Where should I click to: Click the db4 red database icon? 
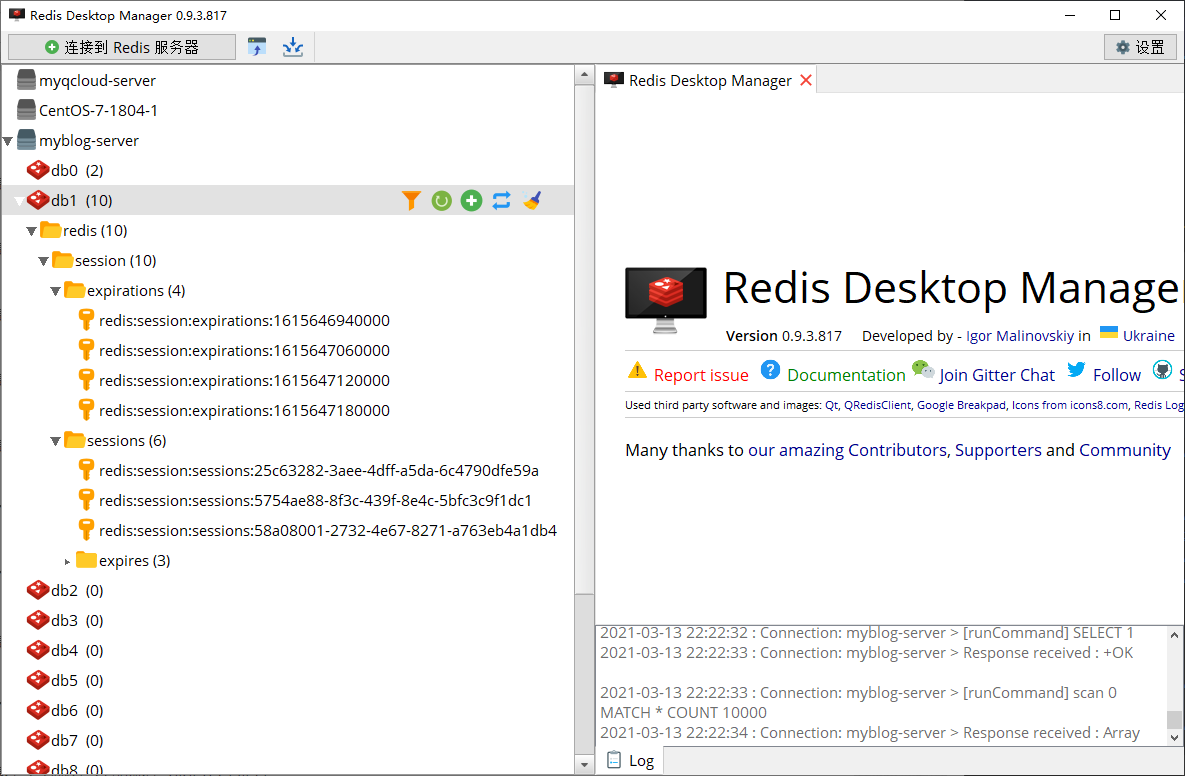tap(38, 650)
